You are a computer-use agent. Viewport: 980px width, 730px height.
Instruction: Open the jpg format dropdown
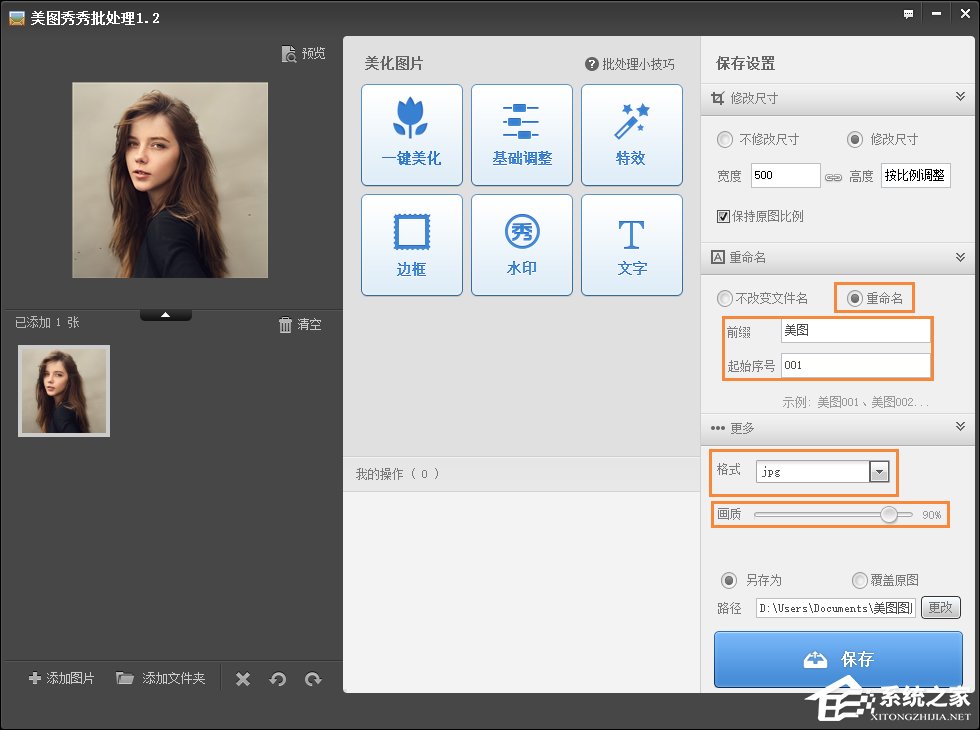coord(878,471)
